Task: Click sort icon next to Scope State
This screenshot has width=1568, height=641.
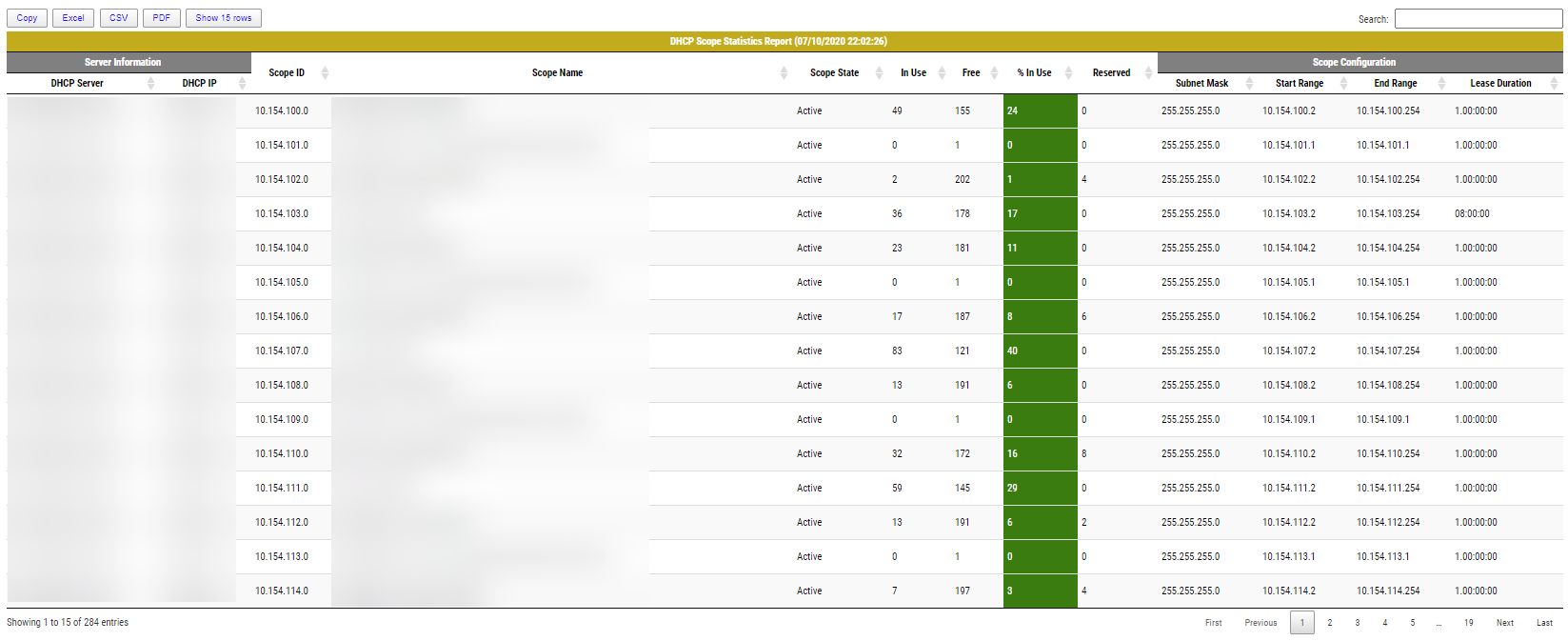Action: click(879, 73)
